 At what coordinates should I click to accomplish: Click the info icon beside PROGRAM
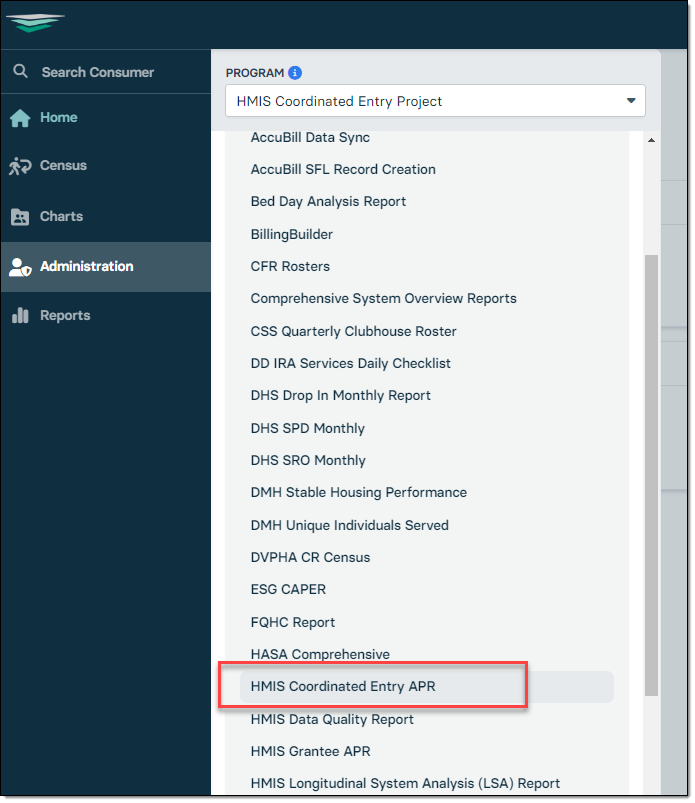click(x=295, y=73)
